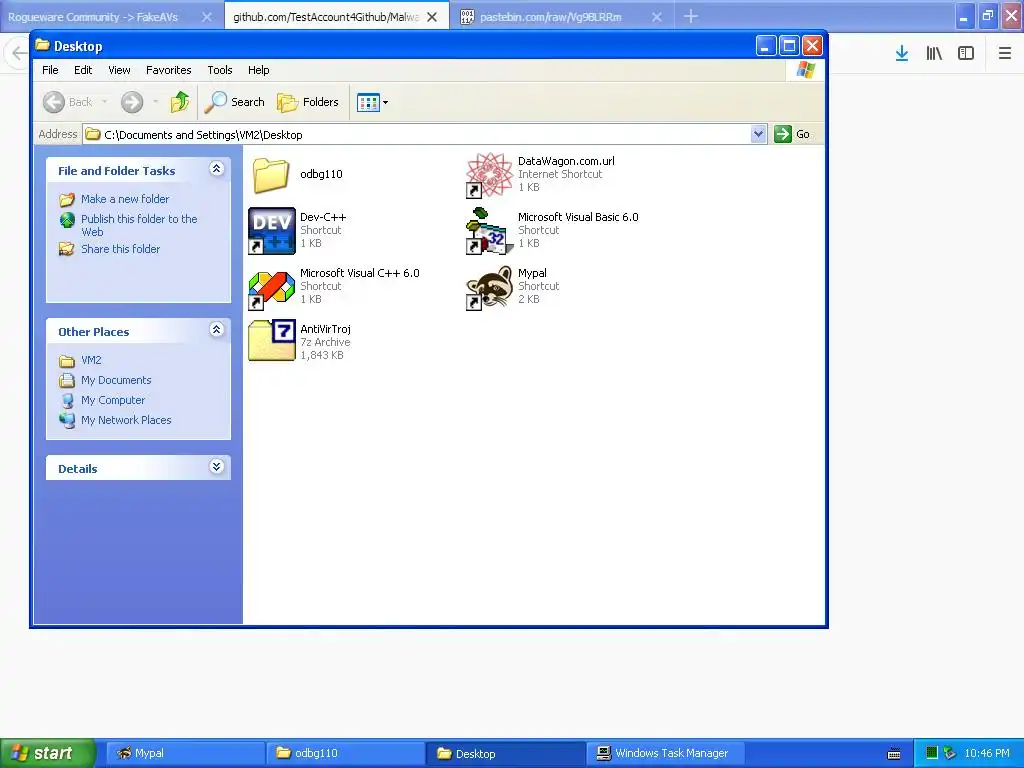Screen dimensions: 1024x768
Task: Click the Windows flag logo in Explorer
Action: pyautogui.click(x=805, y=70)
